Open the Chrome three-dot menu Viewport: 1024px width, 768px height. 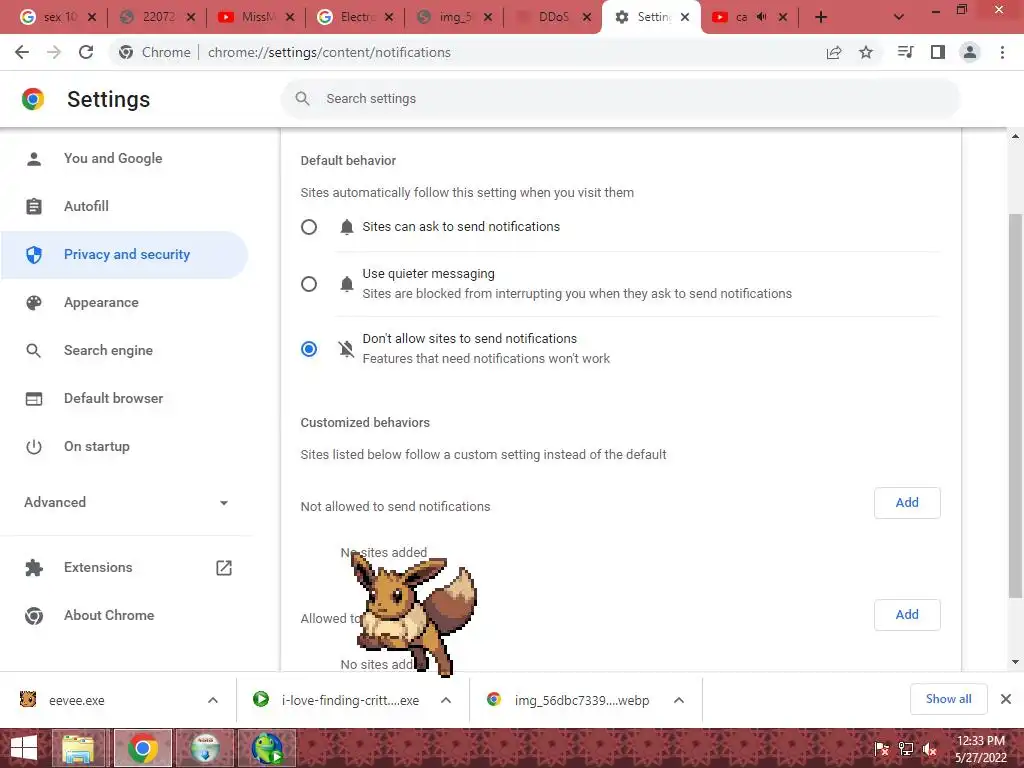(1002, 52)
